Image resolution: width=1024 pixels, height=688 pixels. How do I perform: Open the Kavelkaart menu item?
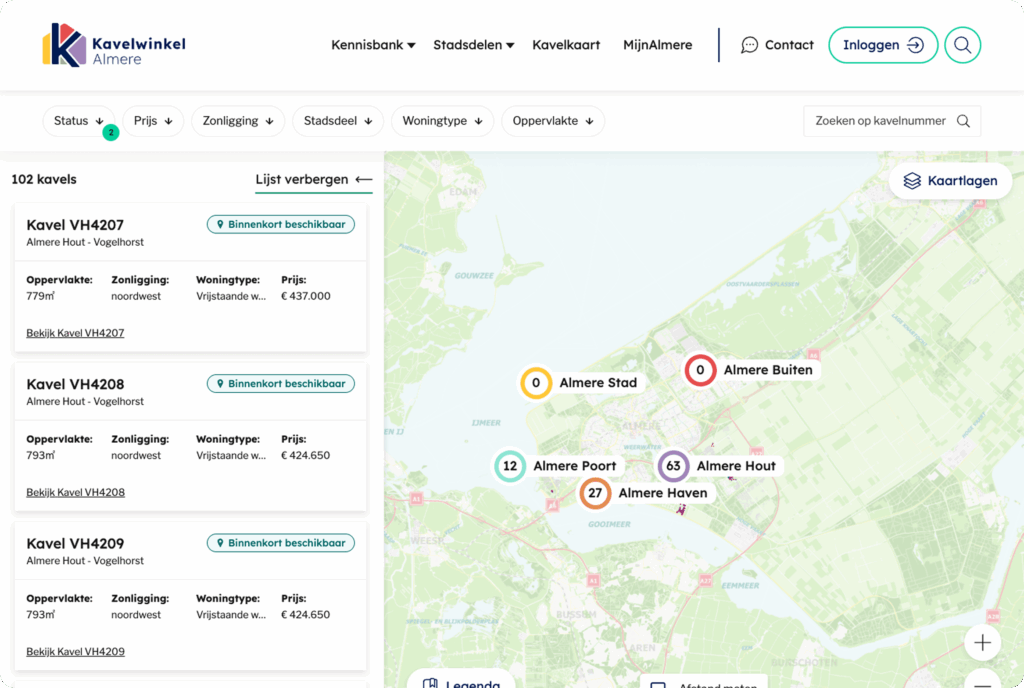tap(566, 45)
